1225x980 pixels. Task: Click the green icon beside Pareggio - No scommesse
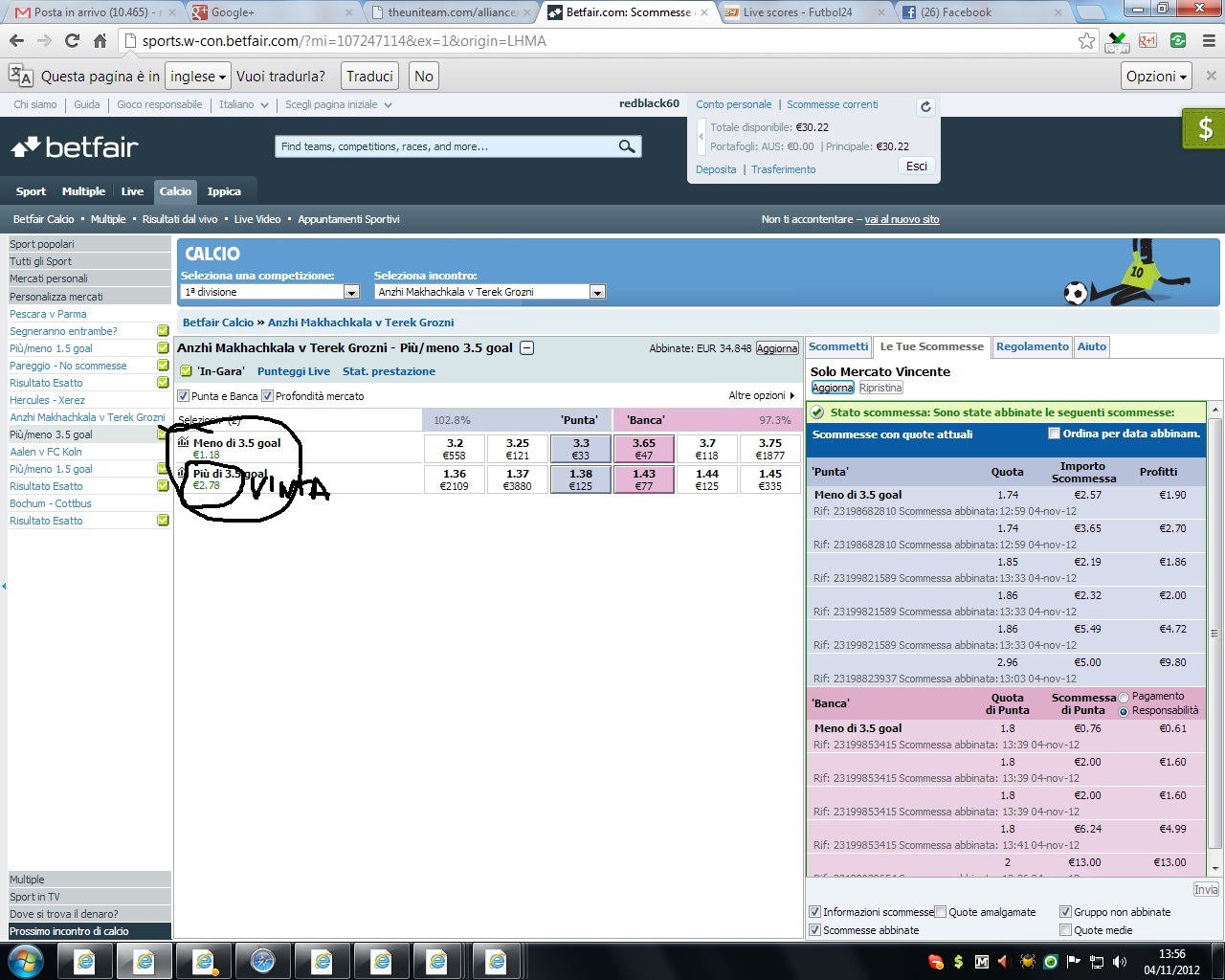click(x=163, y=366)
